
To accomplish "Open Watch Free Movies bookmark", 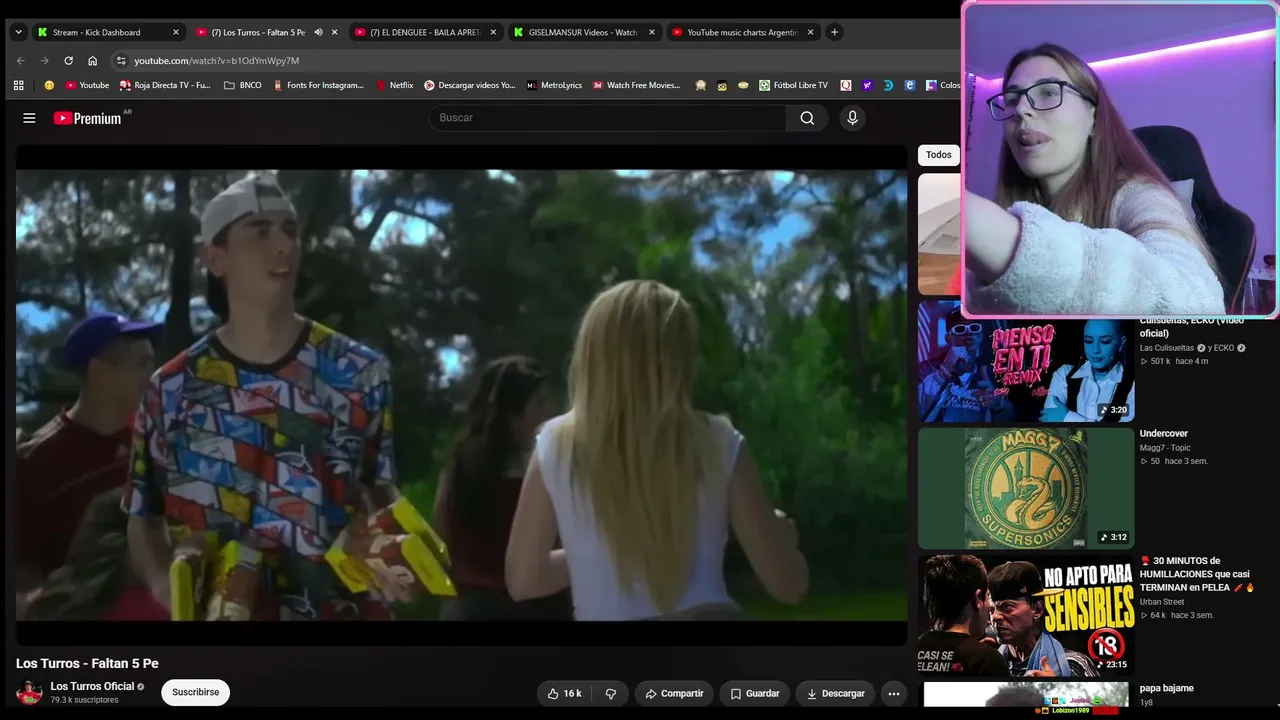I will coord(636,85).
